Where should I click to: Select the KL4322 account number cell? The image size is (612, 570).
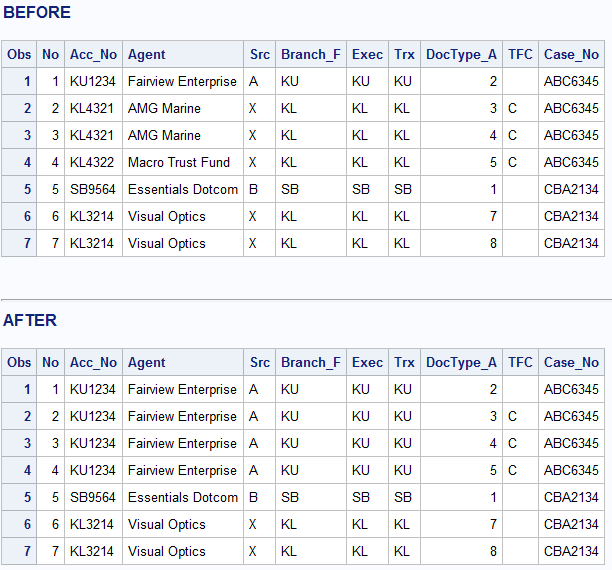pyautogui.click(x=93, y=162)
